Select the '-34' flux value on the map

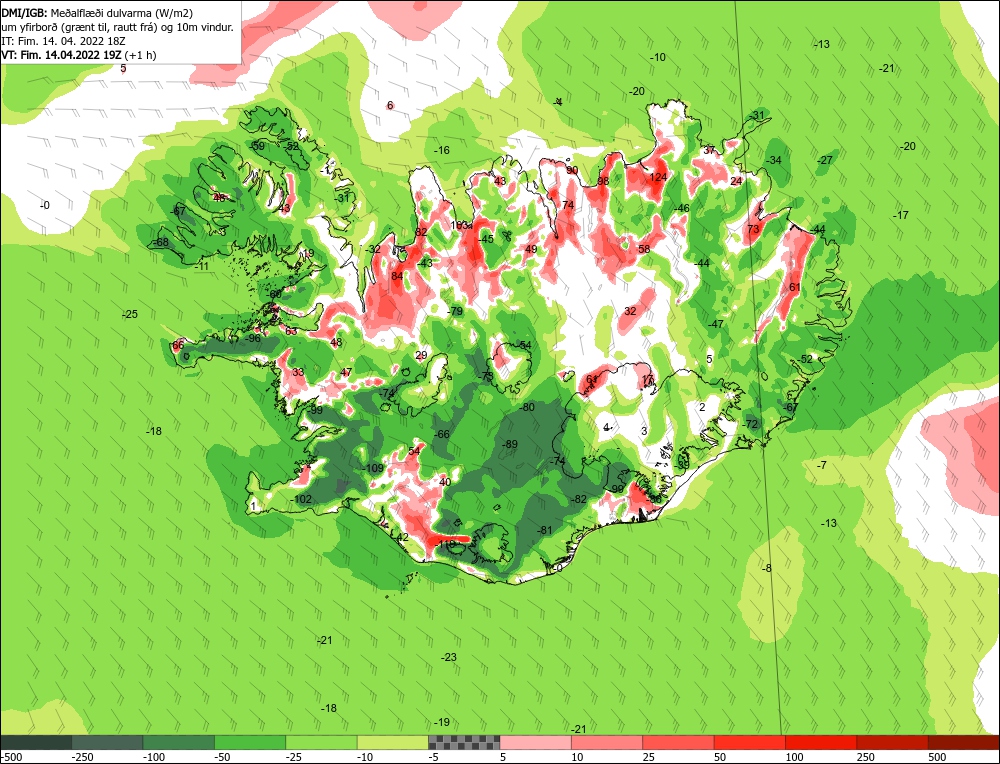click(774, 160)
